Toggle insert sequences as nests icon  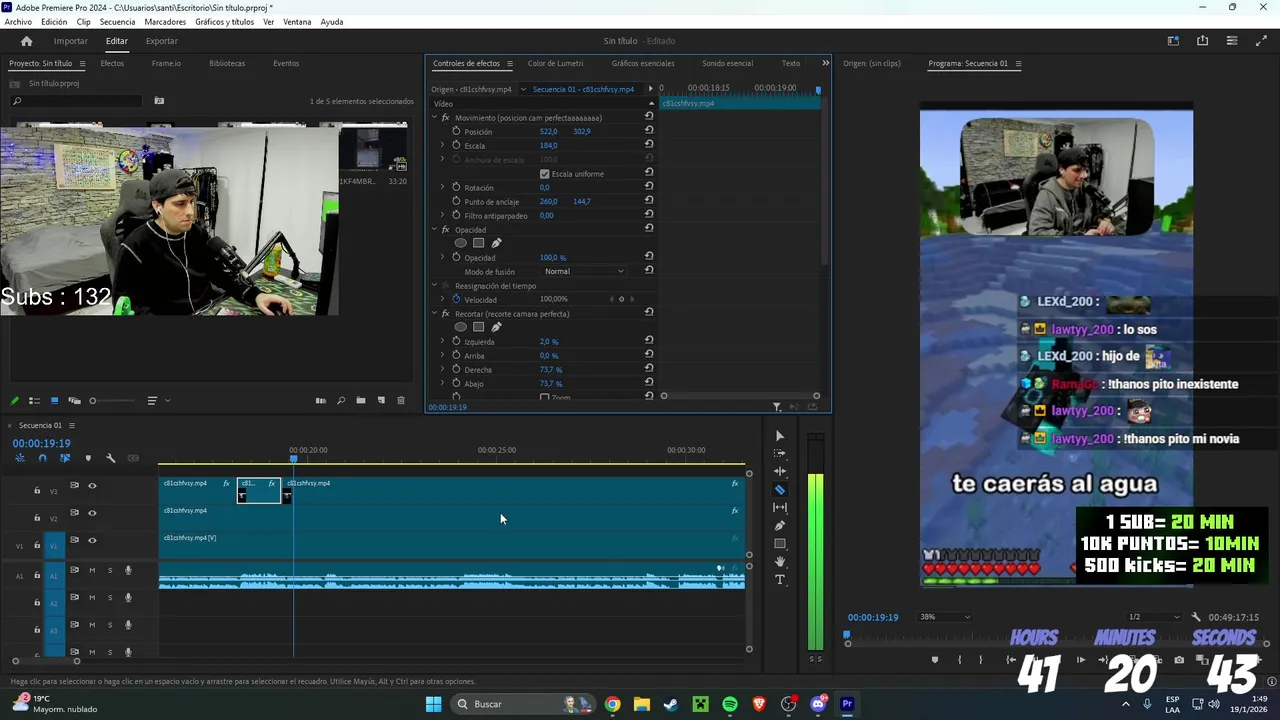click(20, 458)
